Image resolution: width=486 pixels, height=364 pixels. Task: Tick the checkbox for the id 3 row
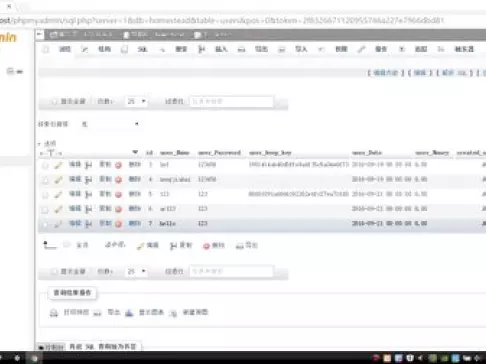45,165
